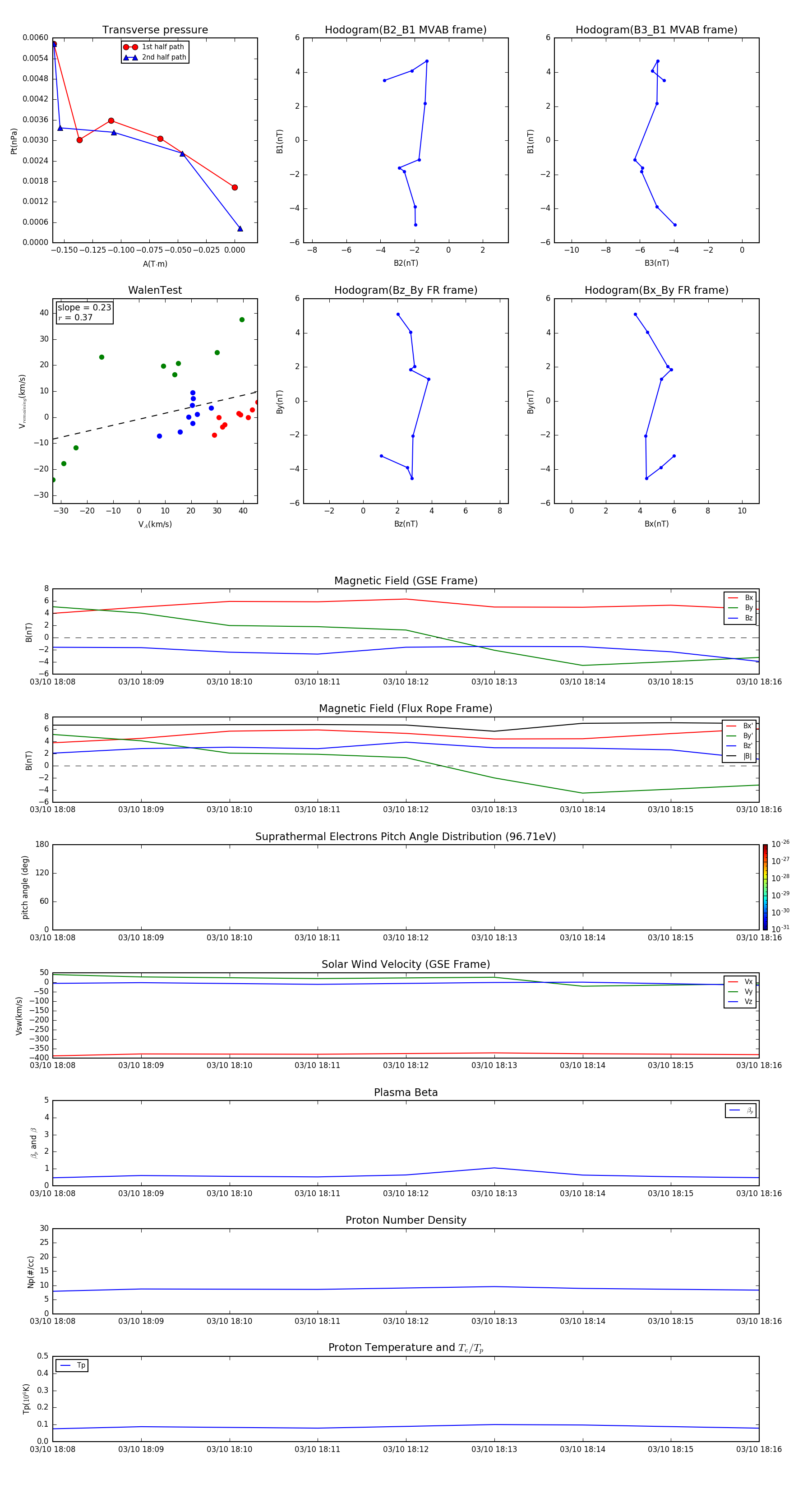Click the 'Hodogram(B3_B1 MVAB frame)' title
The image size is (812, 1489).
pos(656,30)
